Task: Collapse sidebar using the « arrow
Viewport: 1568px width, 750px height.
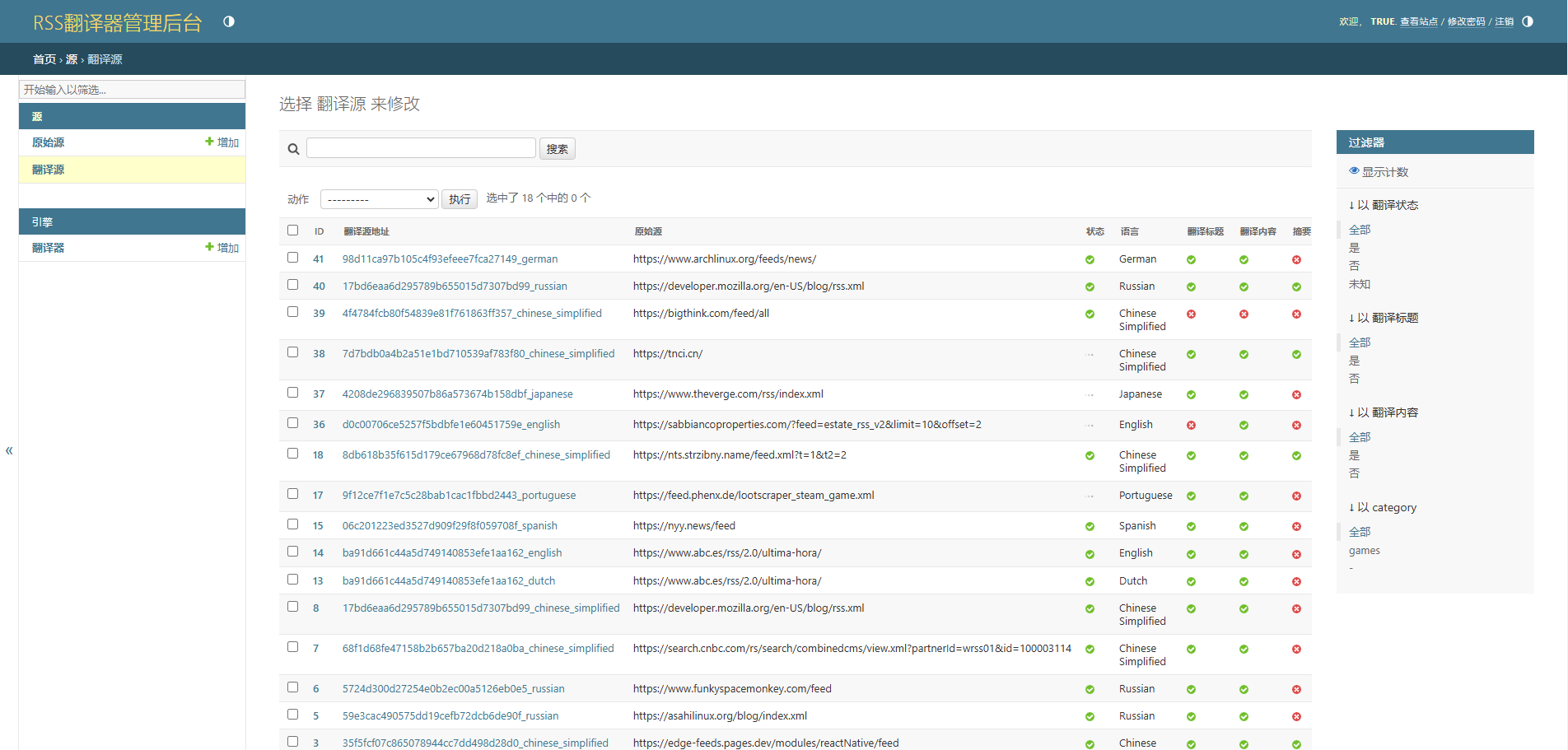Action: [x=9, y=450]
